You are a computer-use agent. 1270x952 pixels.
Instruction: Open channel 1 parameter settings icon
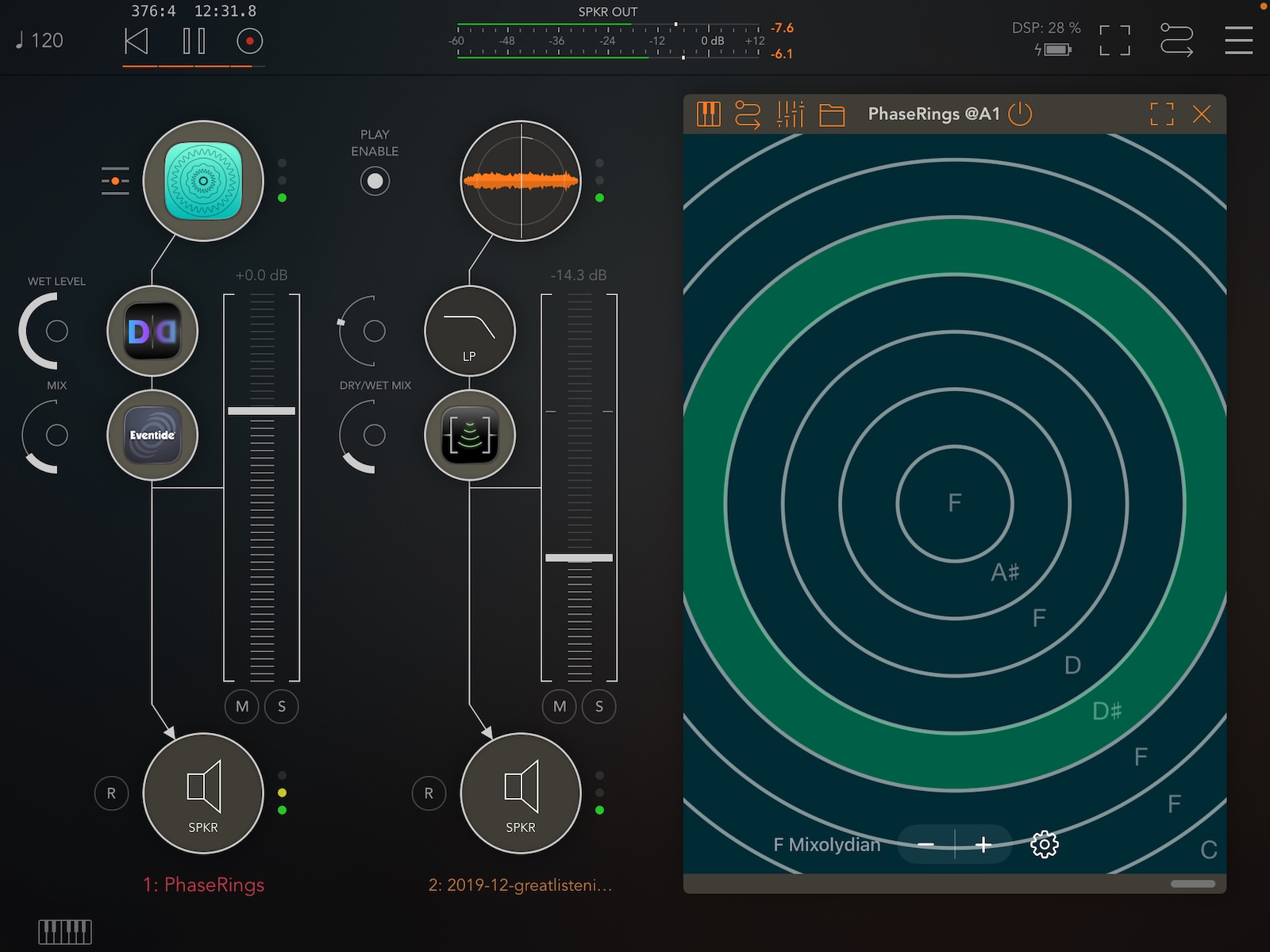(115, 181)
